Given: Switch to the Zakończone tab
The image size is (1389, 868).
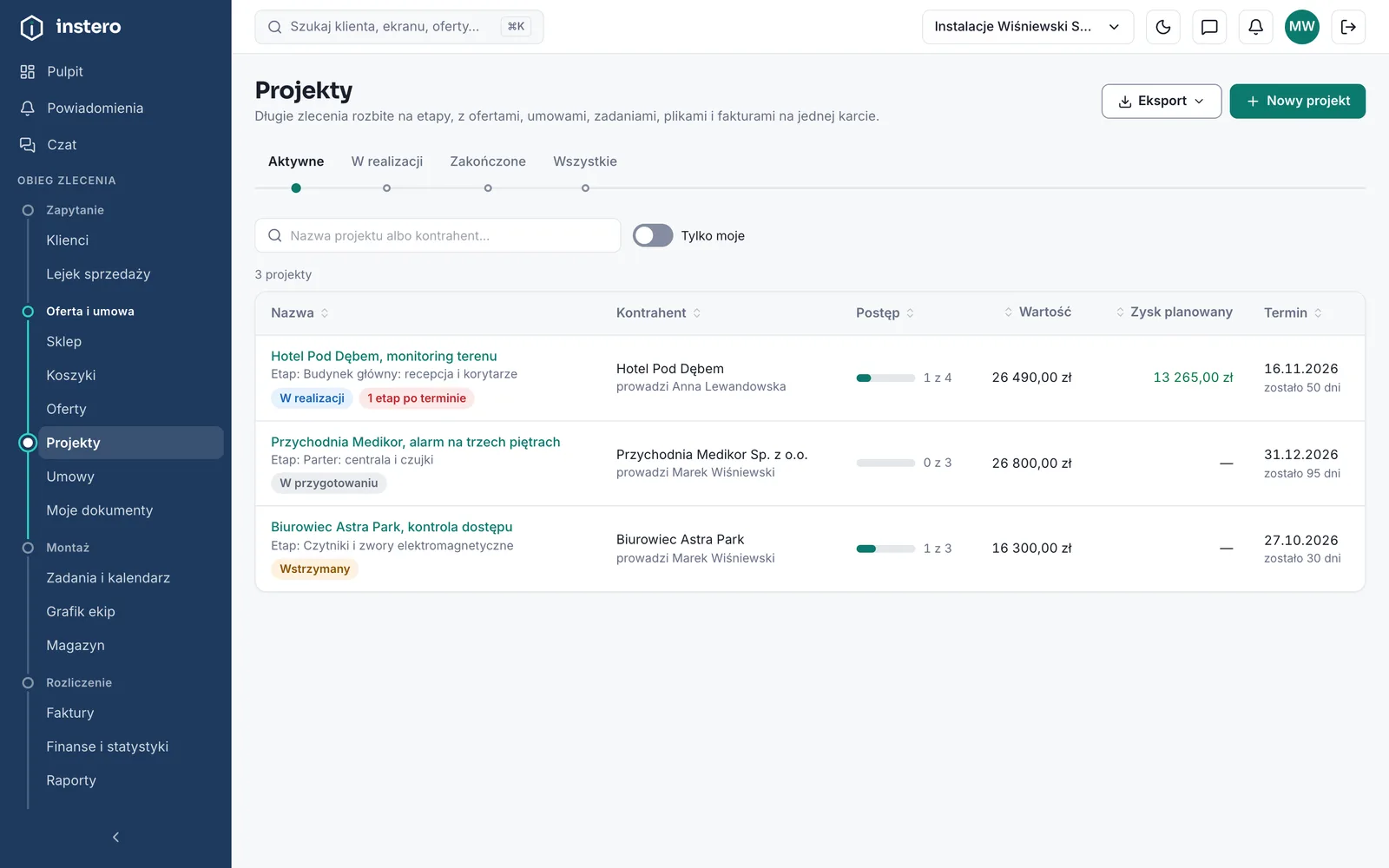Looking at the screenshot, I should point(488,161).
